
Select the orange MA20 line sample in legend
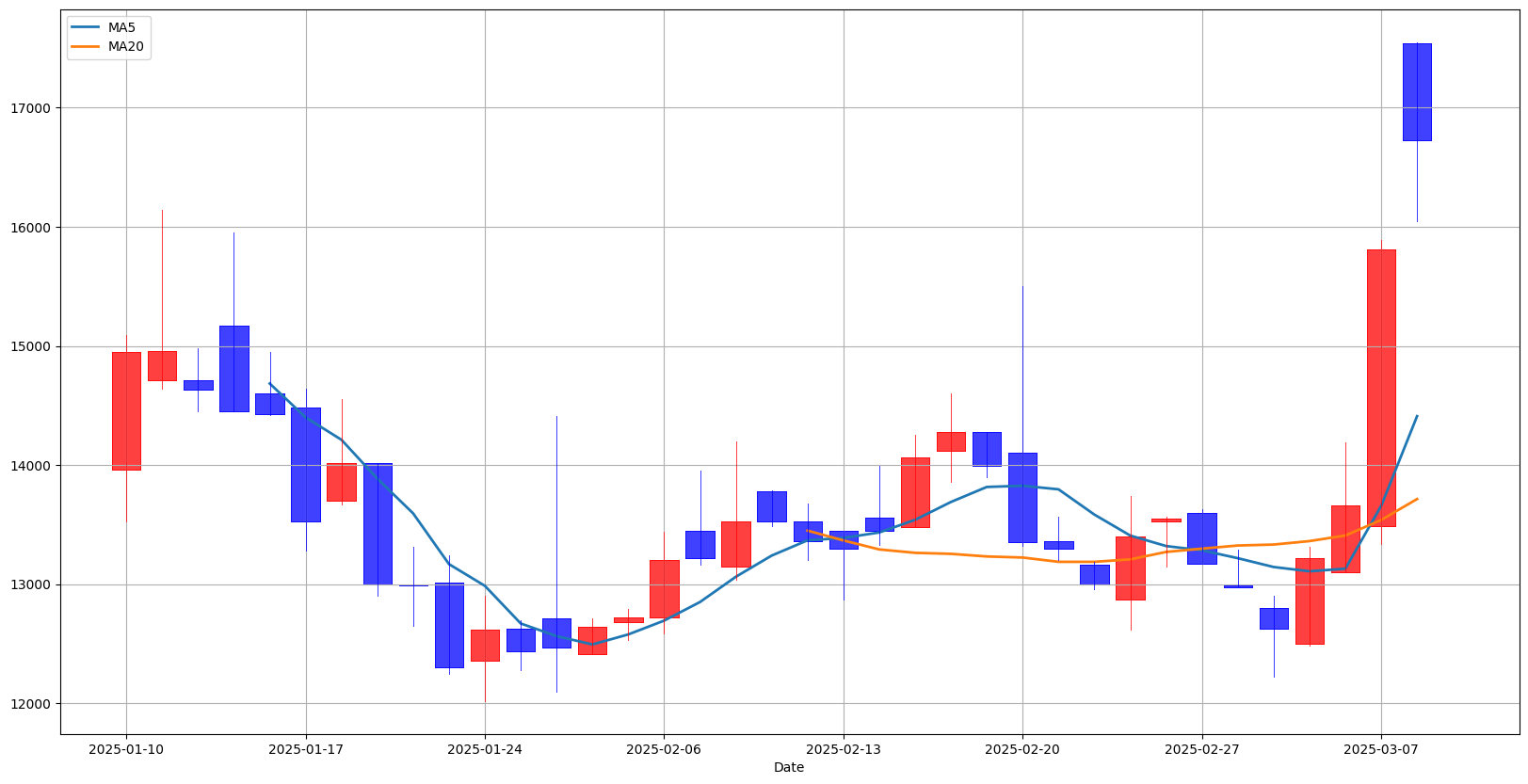86,46
